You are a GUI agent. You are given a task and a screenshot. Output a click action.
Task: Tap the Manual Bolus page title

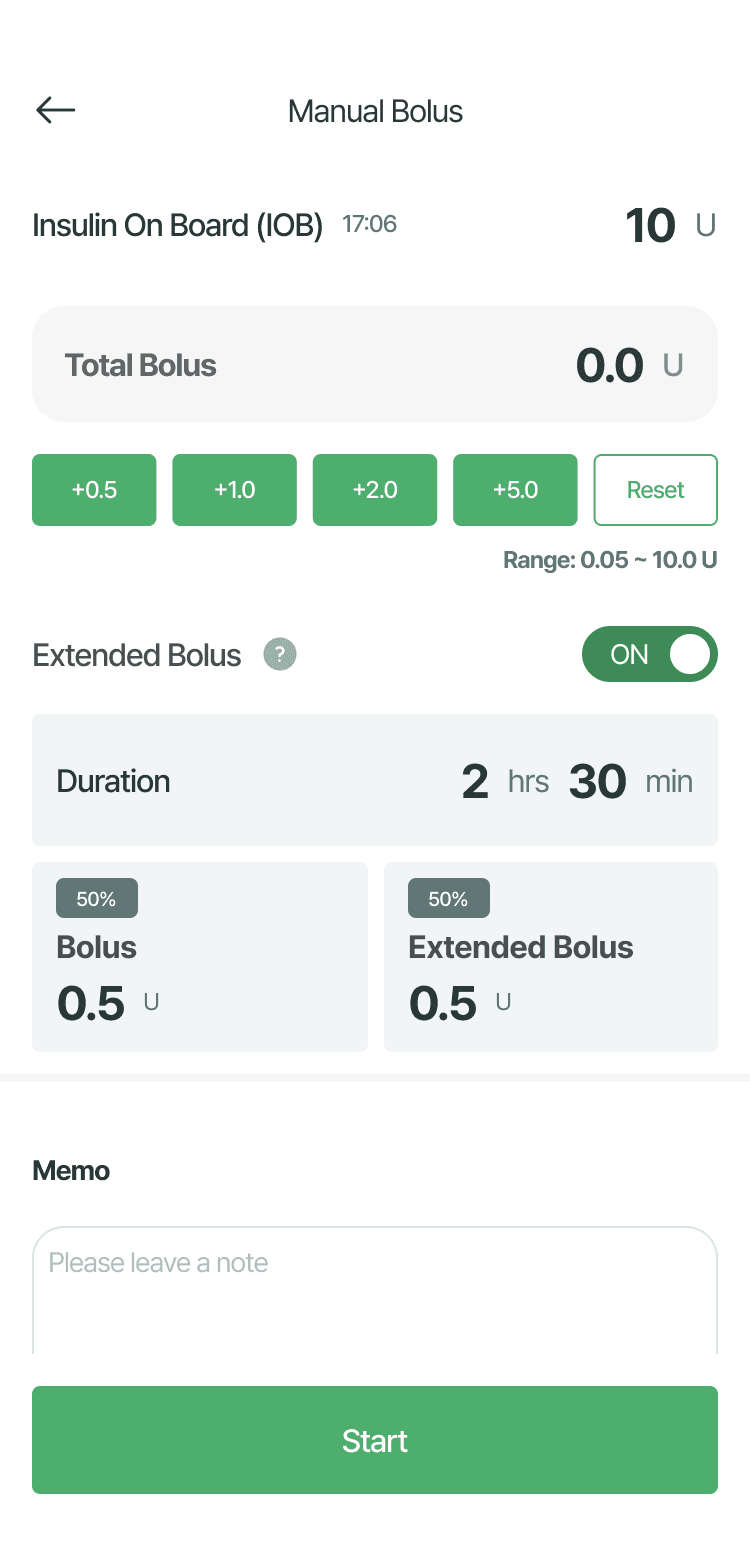click(375, 111)
